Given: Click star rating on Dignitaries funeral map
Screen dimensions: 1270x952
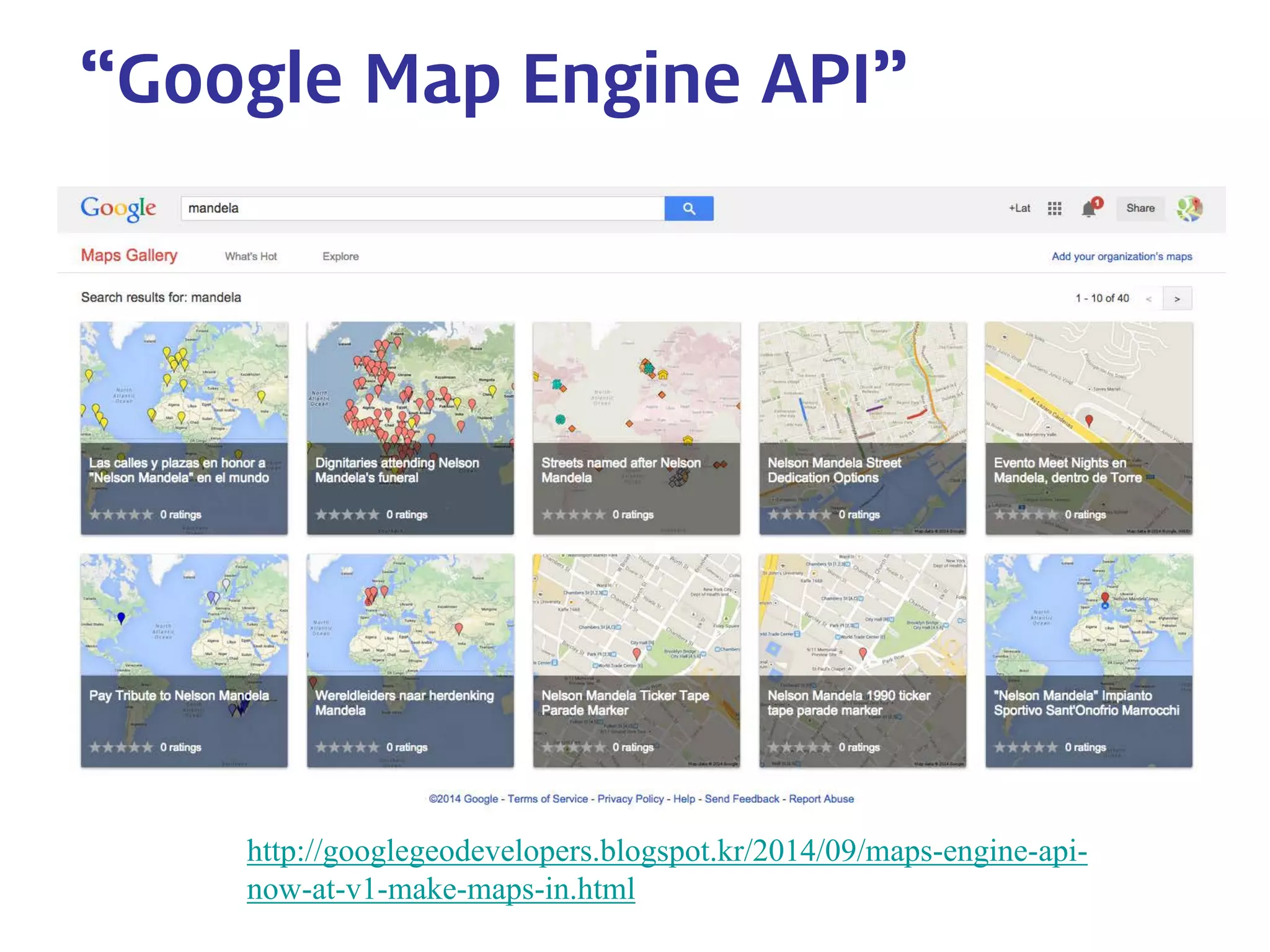Looking at the screenshot, I should 347,514.
